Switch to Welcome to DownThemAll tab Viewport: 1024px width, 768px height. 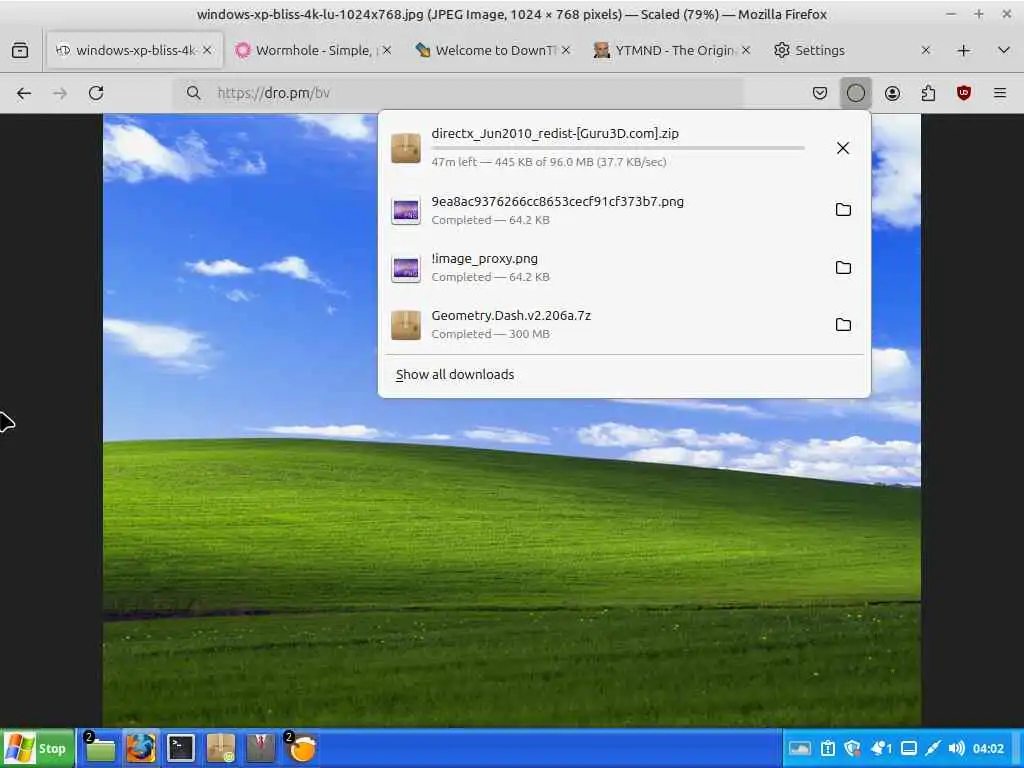[x=493, y=50]
